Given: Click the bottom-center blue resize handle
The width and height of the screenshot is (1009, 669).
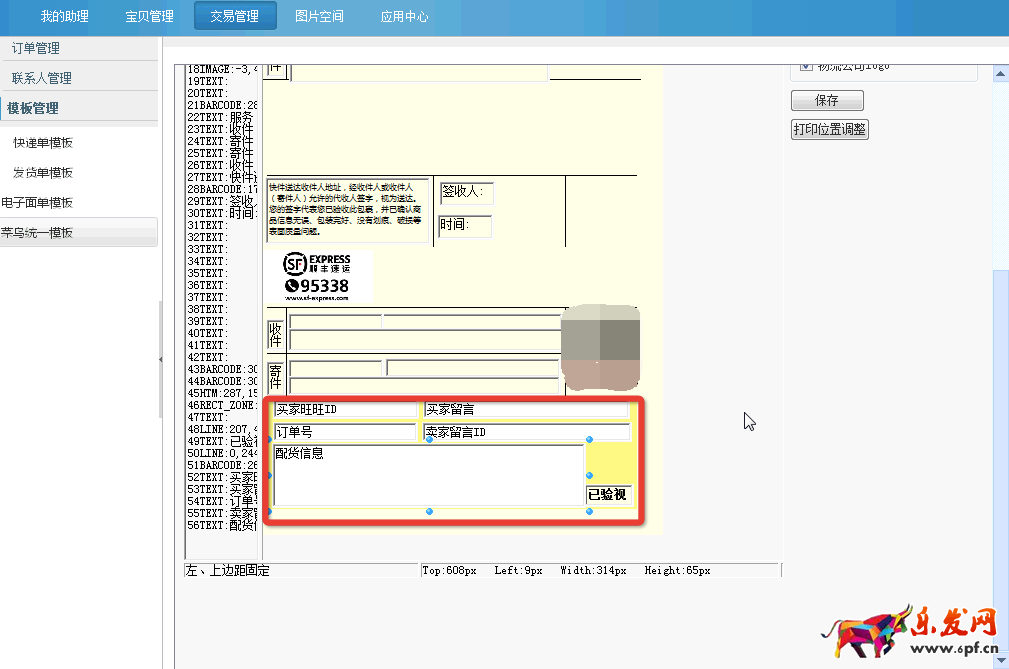Looking at the screenshot, I should (429, 512).
